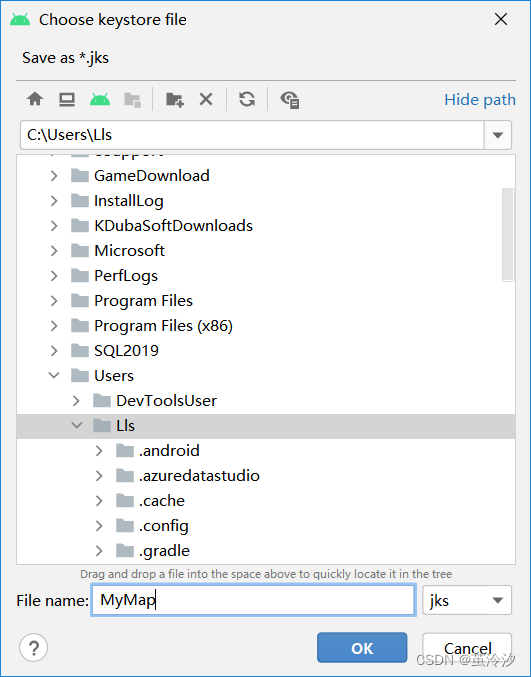Go to the home directory icon
Screen dimensions: 531x677
coord(35,99)
